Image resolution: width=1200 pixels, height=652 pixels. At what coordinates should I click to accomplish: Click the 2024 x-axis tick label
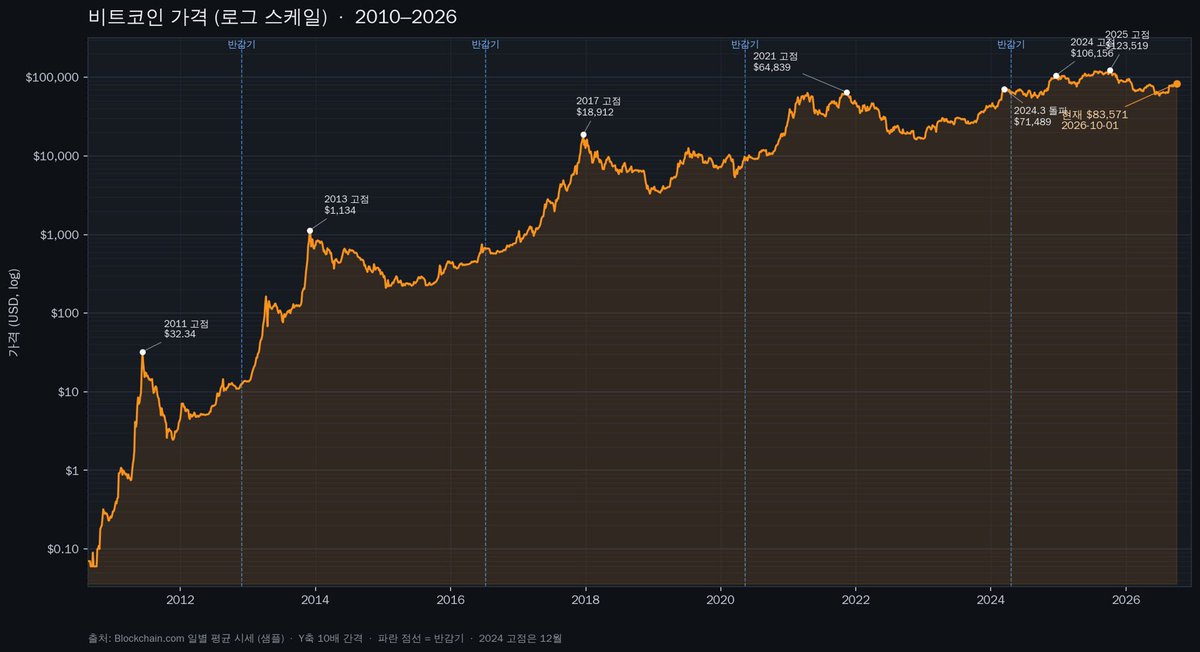(x=990, y=600)
